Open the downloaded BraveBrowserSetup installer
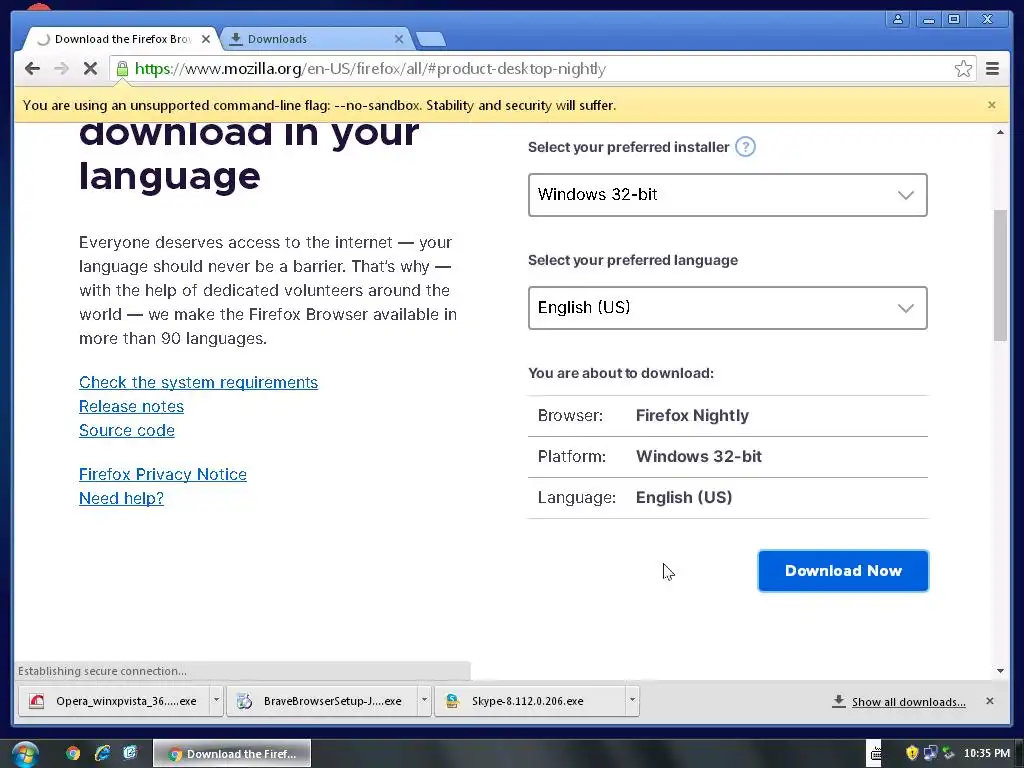Image resolution: width=1024 pixels, height=768 pixels. (322, 701)
